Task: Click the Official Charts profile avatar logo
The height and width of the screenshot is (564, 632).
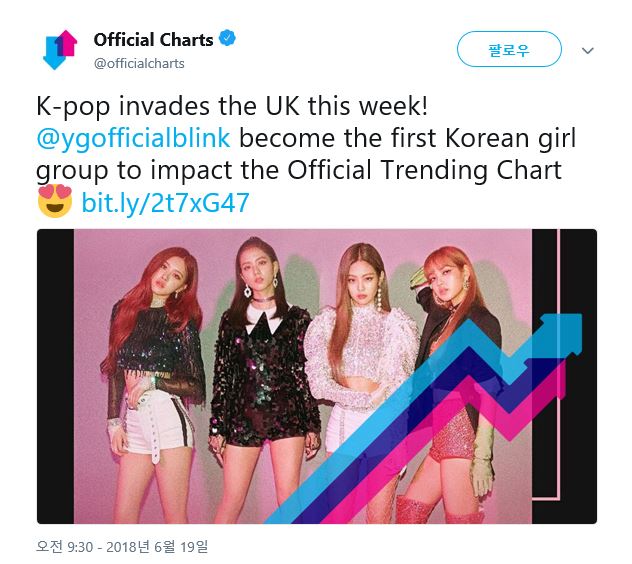Action: (x=60, y=49)
